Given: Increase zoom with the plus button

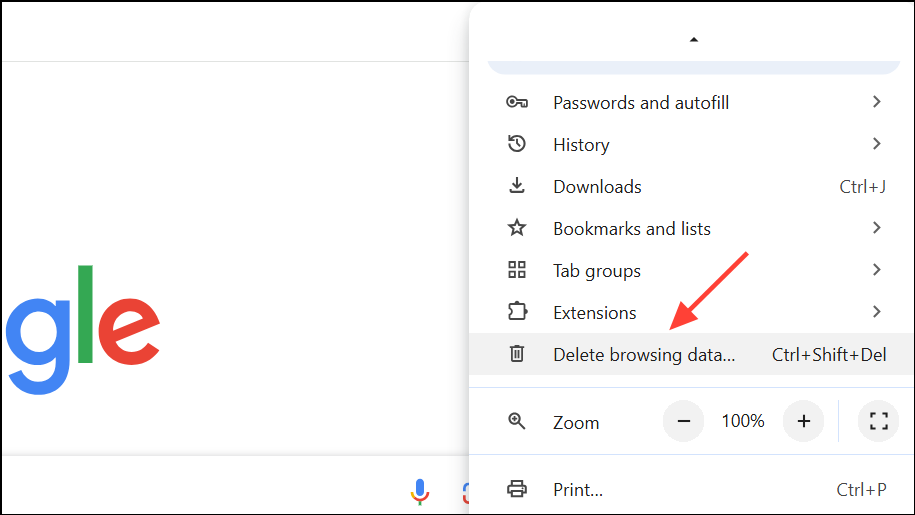Looking at the screenshot, I should pyautogui.click(x=804, y=421).
